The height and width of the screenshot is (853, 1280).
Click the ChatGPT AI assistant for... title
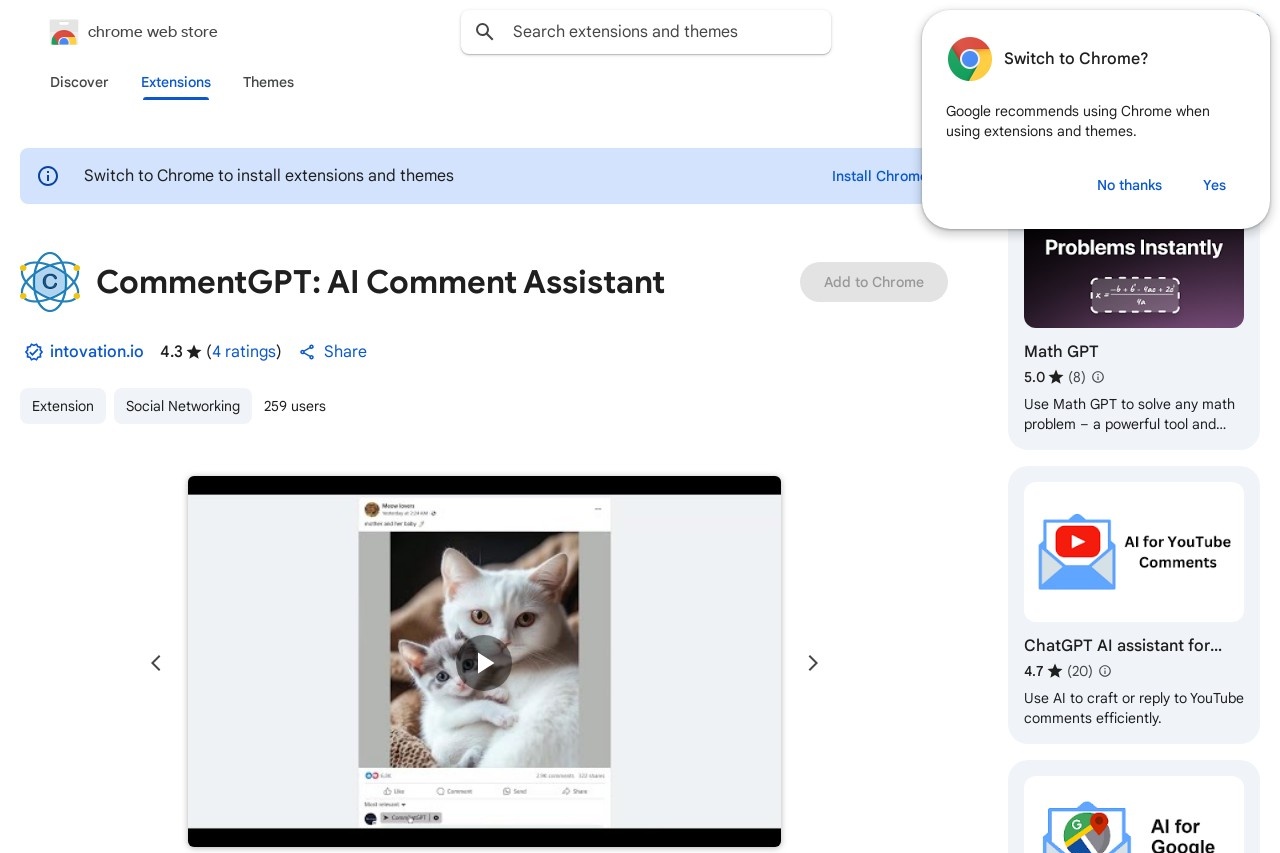click(1123, 645)
